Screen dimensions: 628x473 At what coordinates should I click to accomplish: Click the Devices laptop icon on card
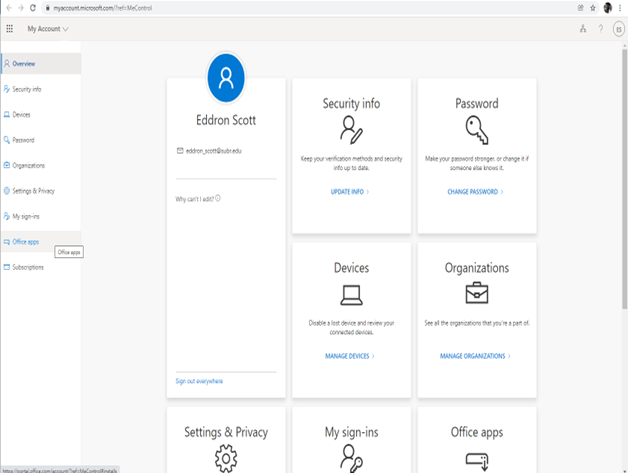pos(351,295)
